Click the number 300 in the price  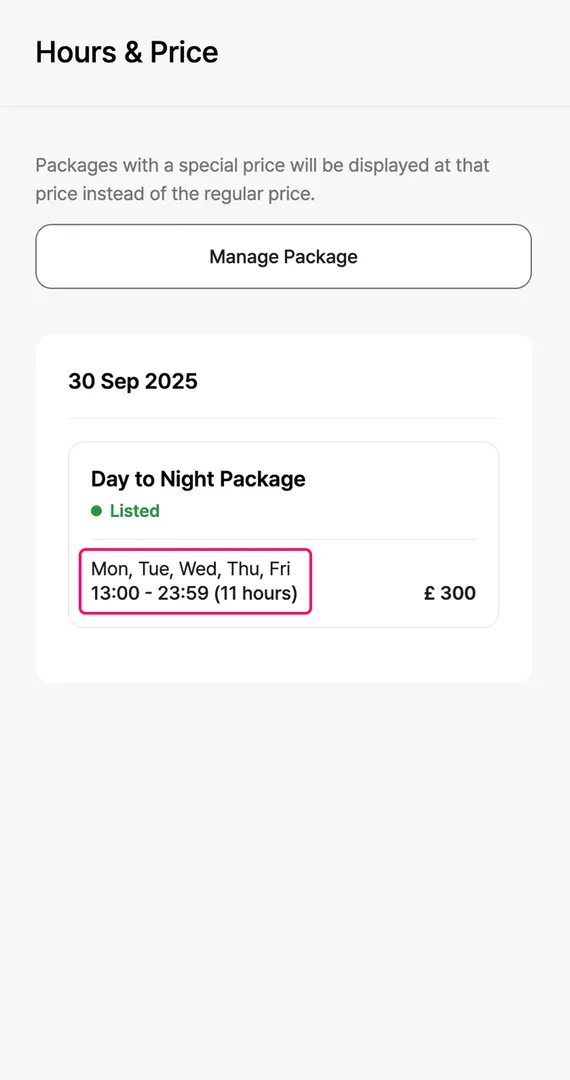(458, 593)
